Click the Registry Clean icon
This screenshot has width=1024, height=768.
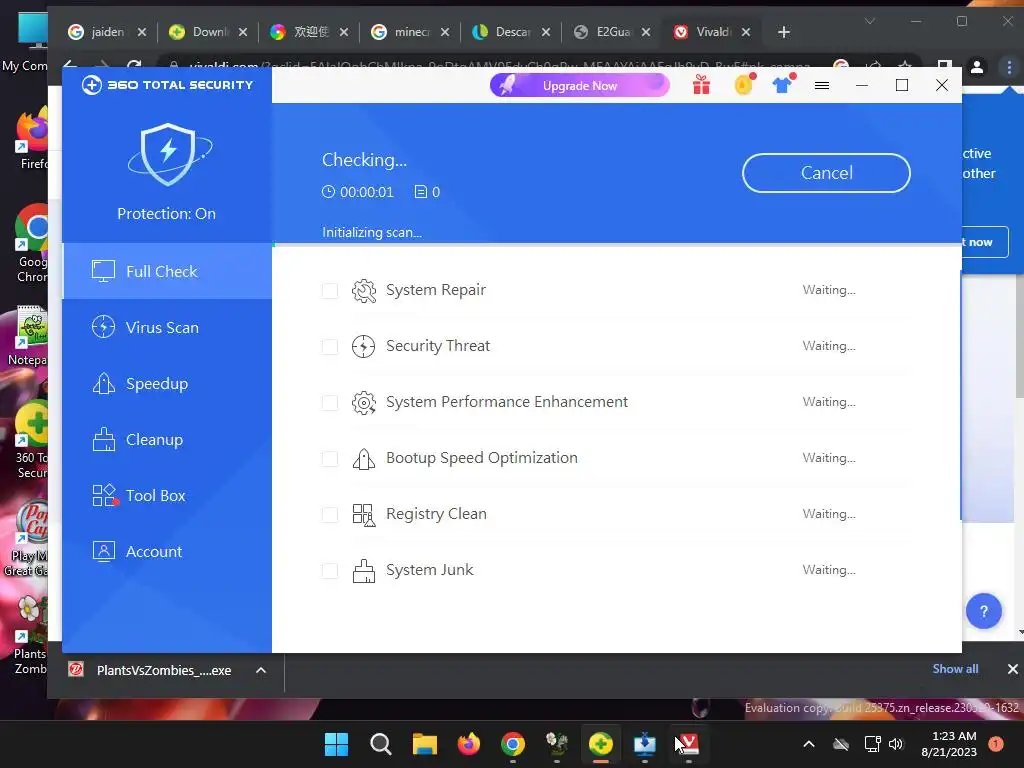[x=364, y=515]
